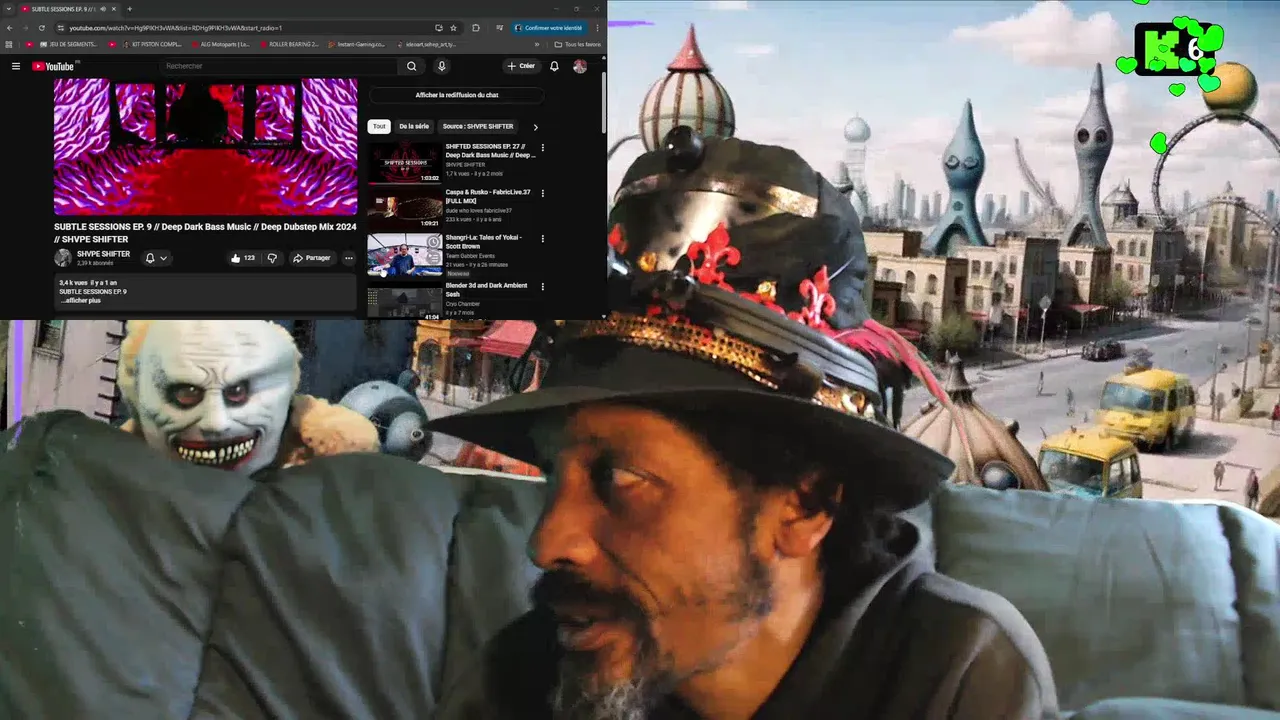Open the browser three-dot menu

[x=597, y=28]
